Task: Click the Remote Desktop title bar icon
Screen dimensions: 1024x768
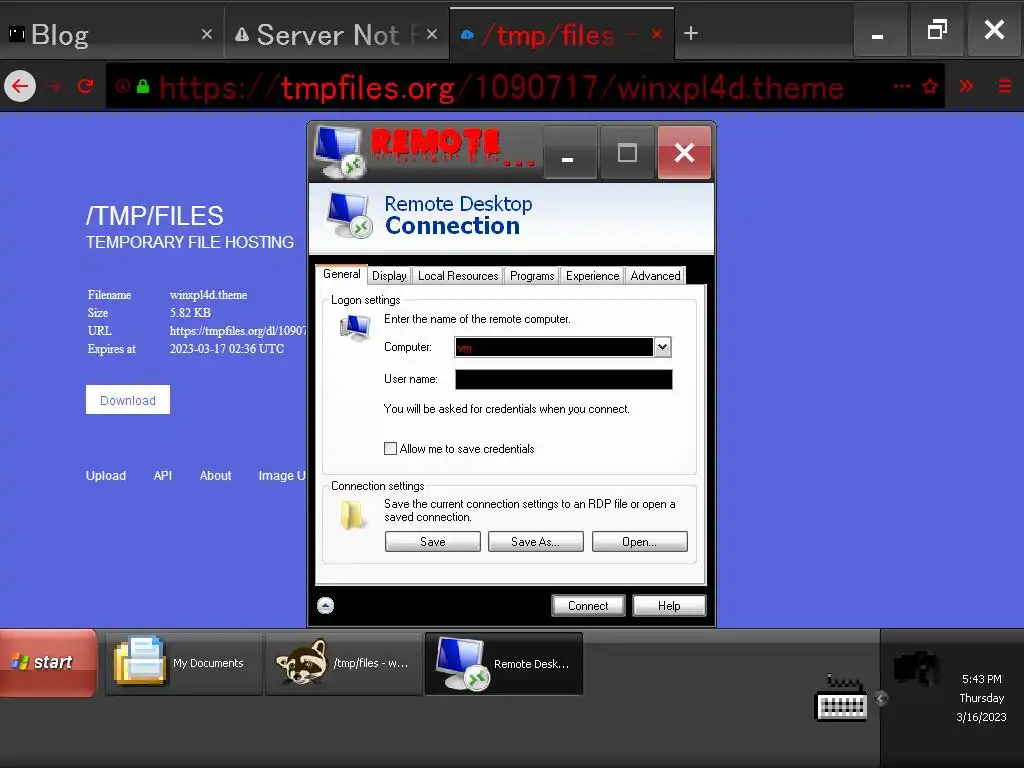Action: [339, 152]
